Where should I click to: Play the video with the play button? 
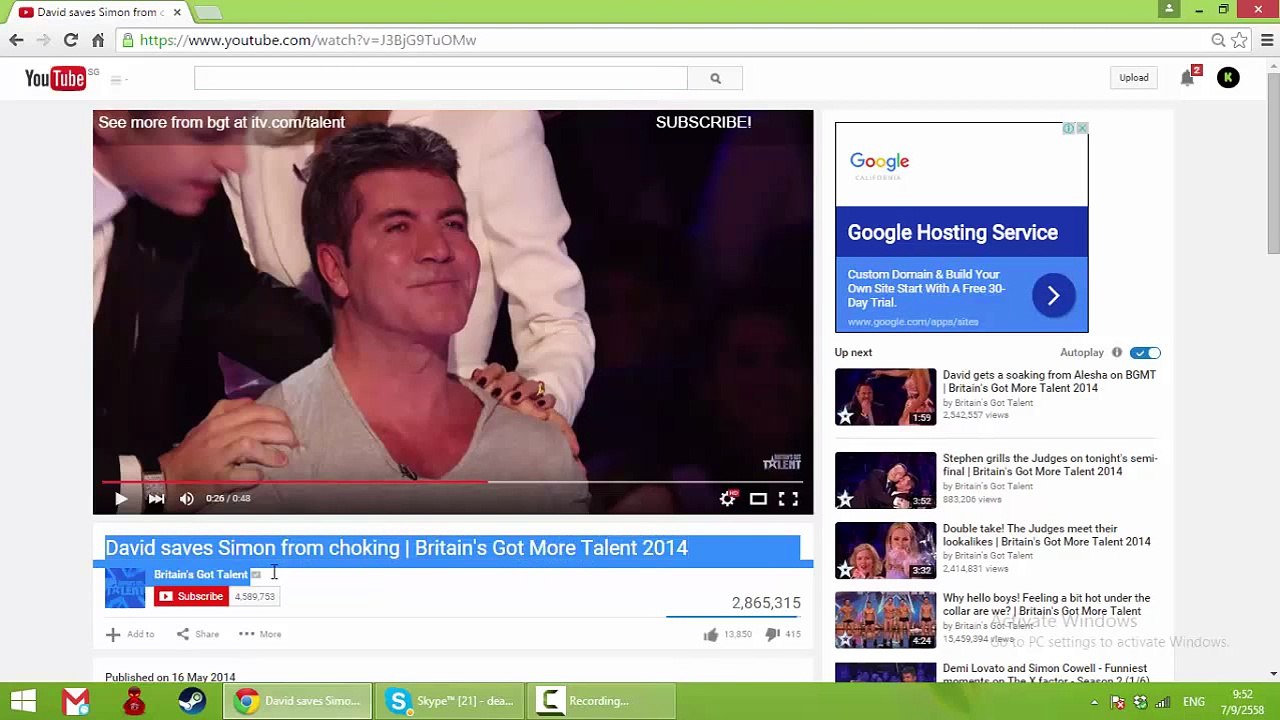pyautogui.click(x=121, y=498)
